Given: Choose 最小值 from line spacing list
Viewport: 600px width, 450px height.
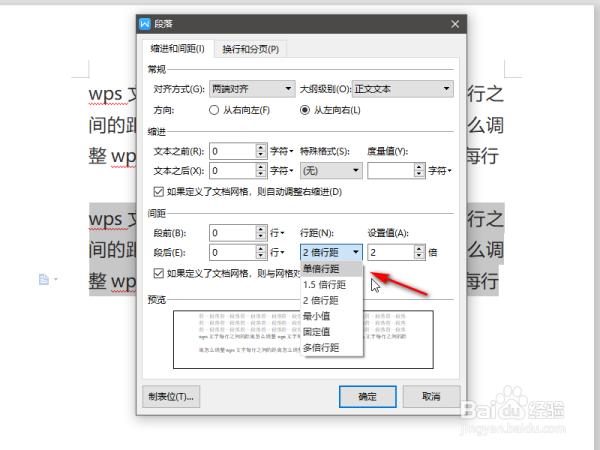Looking at the screenshot, I should tap(332, 316).
